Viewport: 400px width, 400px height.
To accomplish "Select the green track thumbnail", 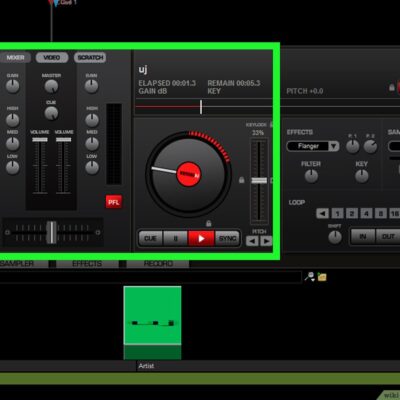I will pyautogui.click(x=153, y=323).
